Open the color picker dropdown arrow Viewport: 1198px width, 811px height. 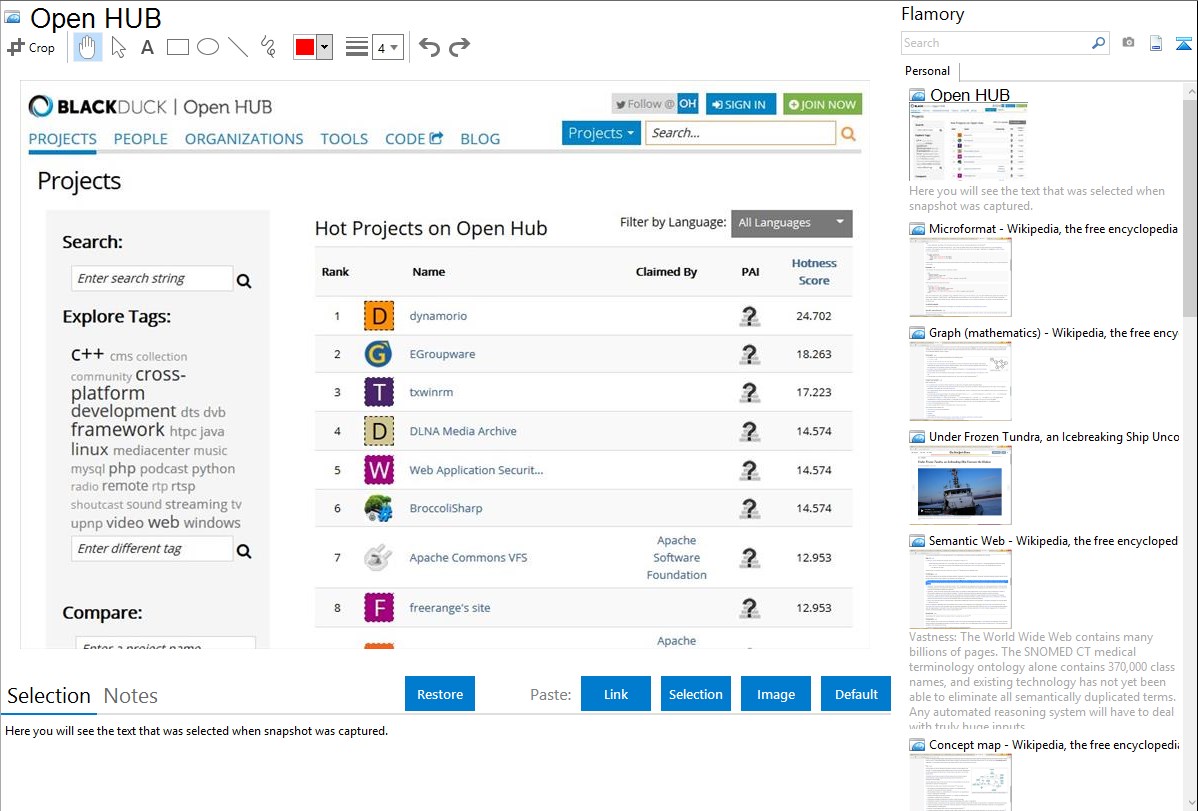pyautogui.click(x=324, y=47)
